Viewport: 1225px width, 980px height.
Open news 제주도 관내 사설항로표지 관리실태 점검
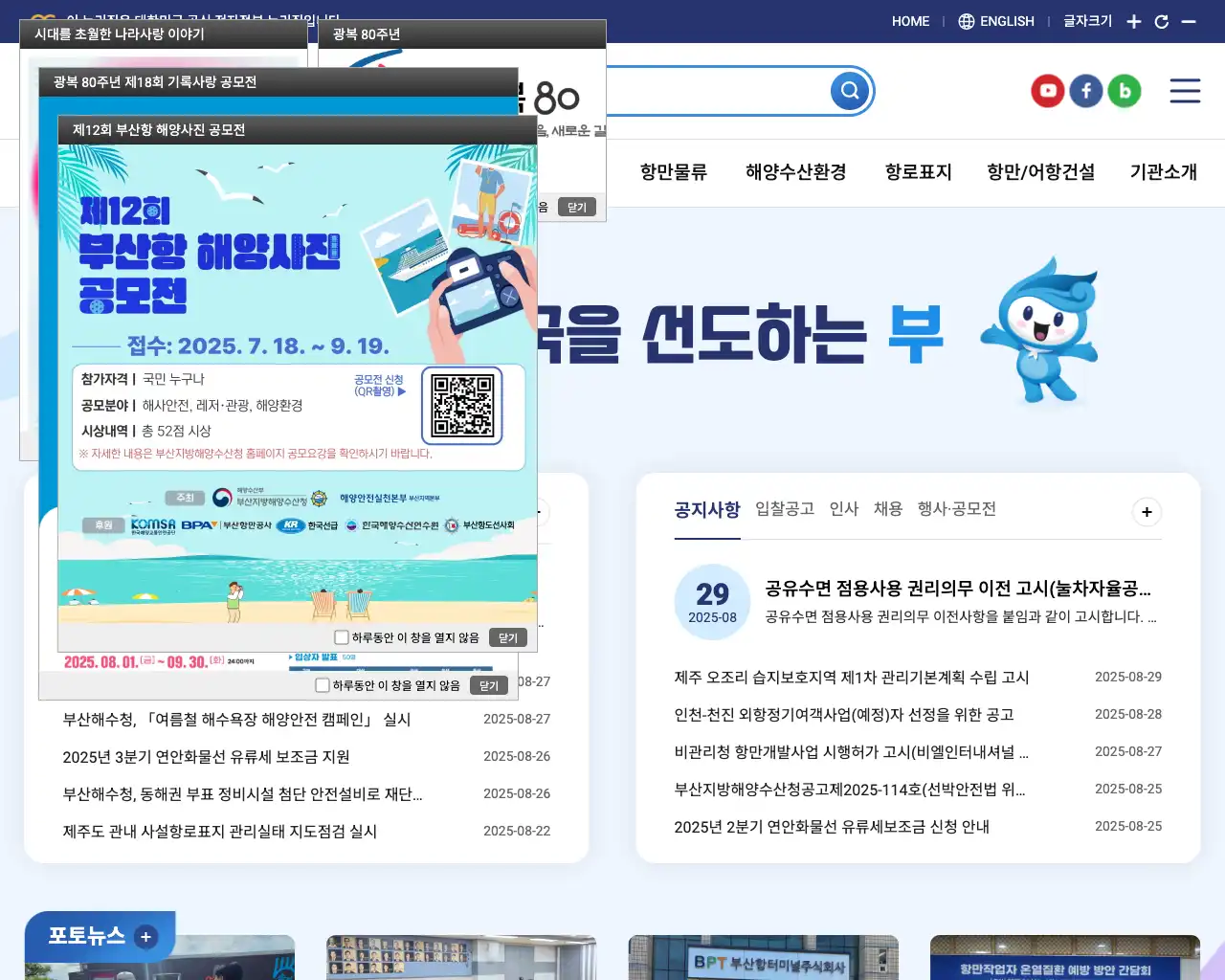(220, 832)
